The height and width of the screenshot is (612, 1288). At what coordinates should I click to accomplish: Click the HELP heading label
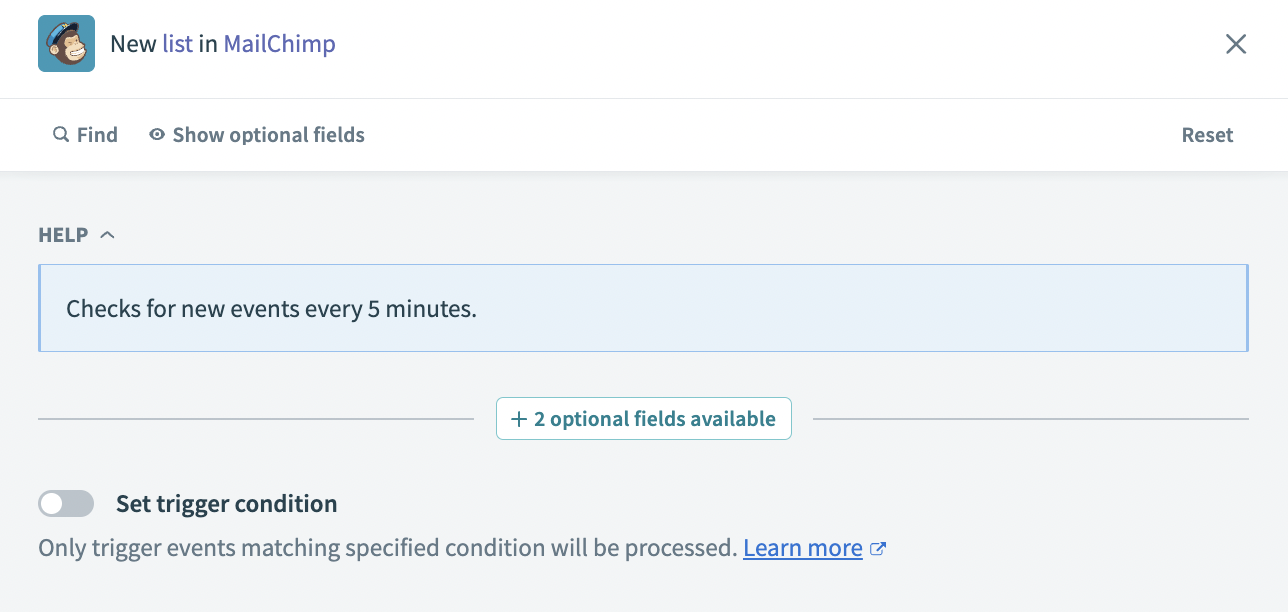point(63,235)
